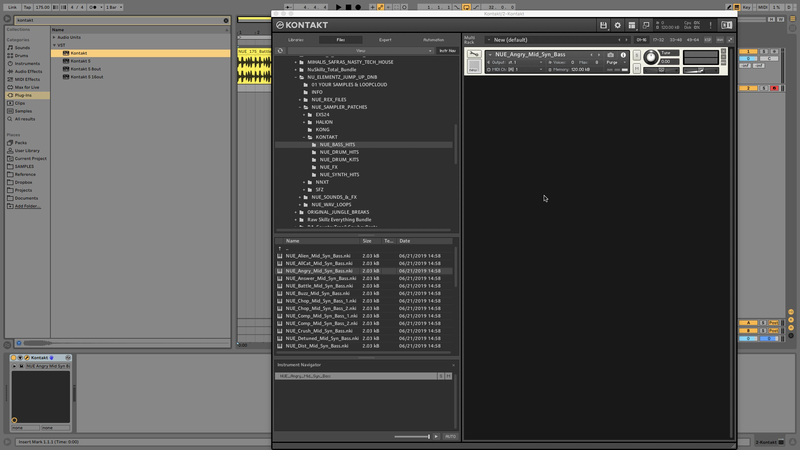Open Packs under Places
Image resolution: width=800 pixels, height=450 pixels.
click(x=20, y=143)
